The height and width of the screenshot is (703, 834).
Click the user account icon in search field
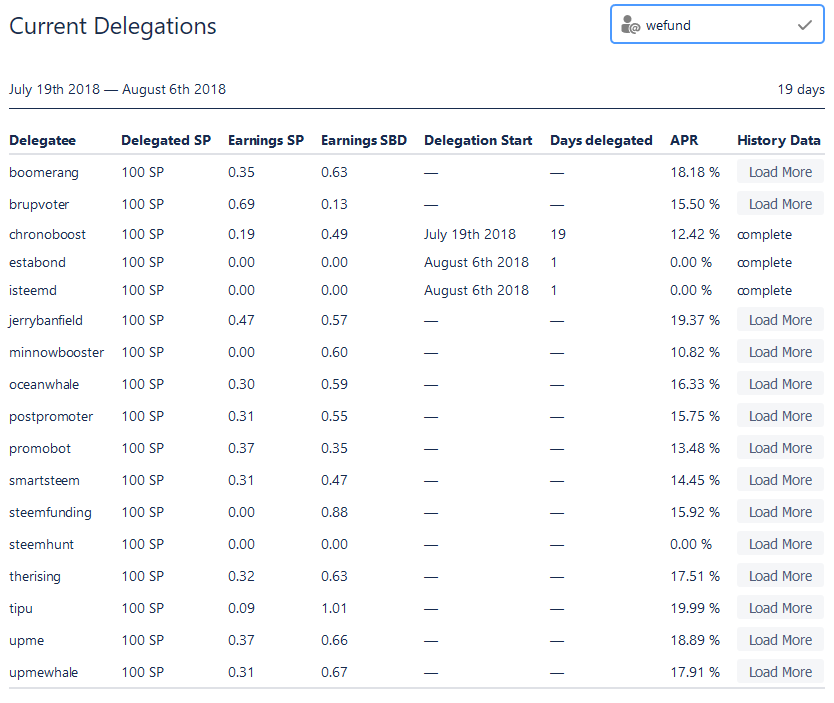[630, 26]
